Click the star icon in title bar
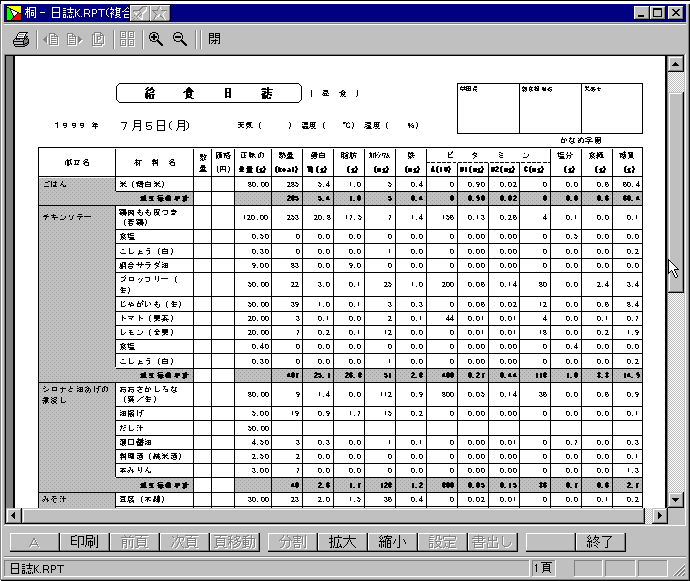The height and width of the screenshot is (581, 690). pos(159,13)
